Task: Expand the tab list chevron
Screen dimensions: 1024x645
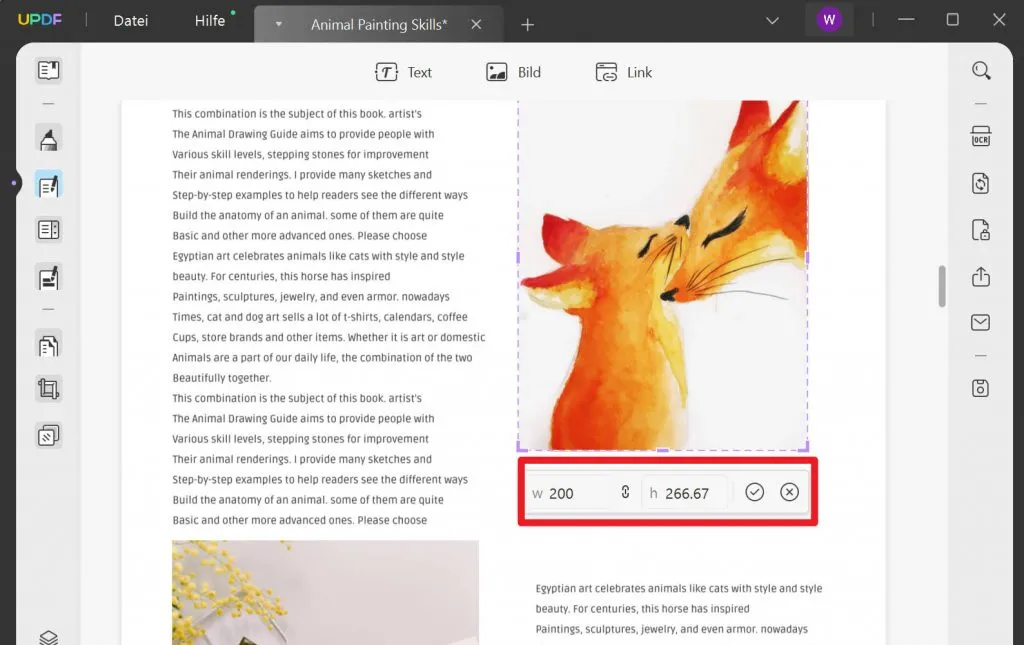Action: pyautogui.click(x=772, y=21)
